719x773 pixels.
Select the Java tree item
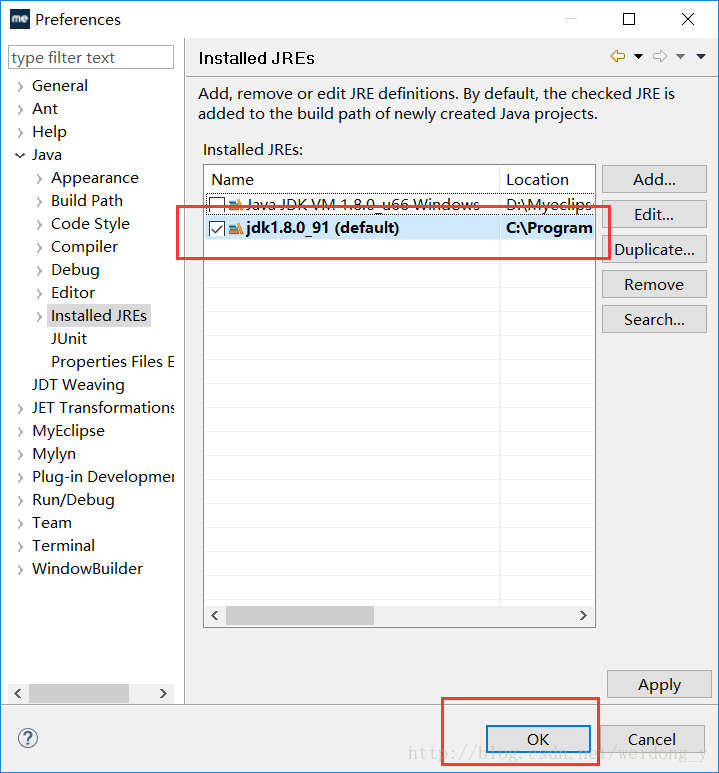[47, 155]
